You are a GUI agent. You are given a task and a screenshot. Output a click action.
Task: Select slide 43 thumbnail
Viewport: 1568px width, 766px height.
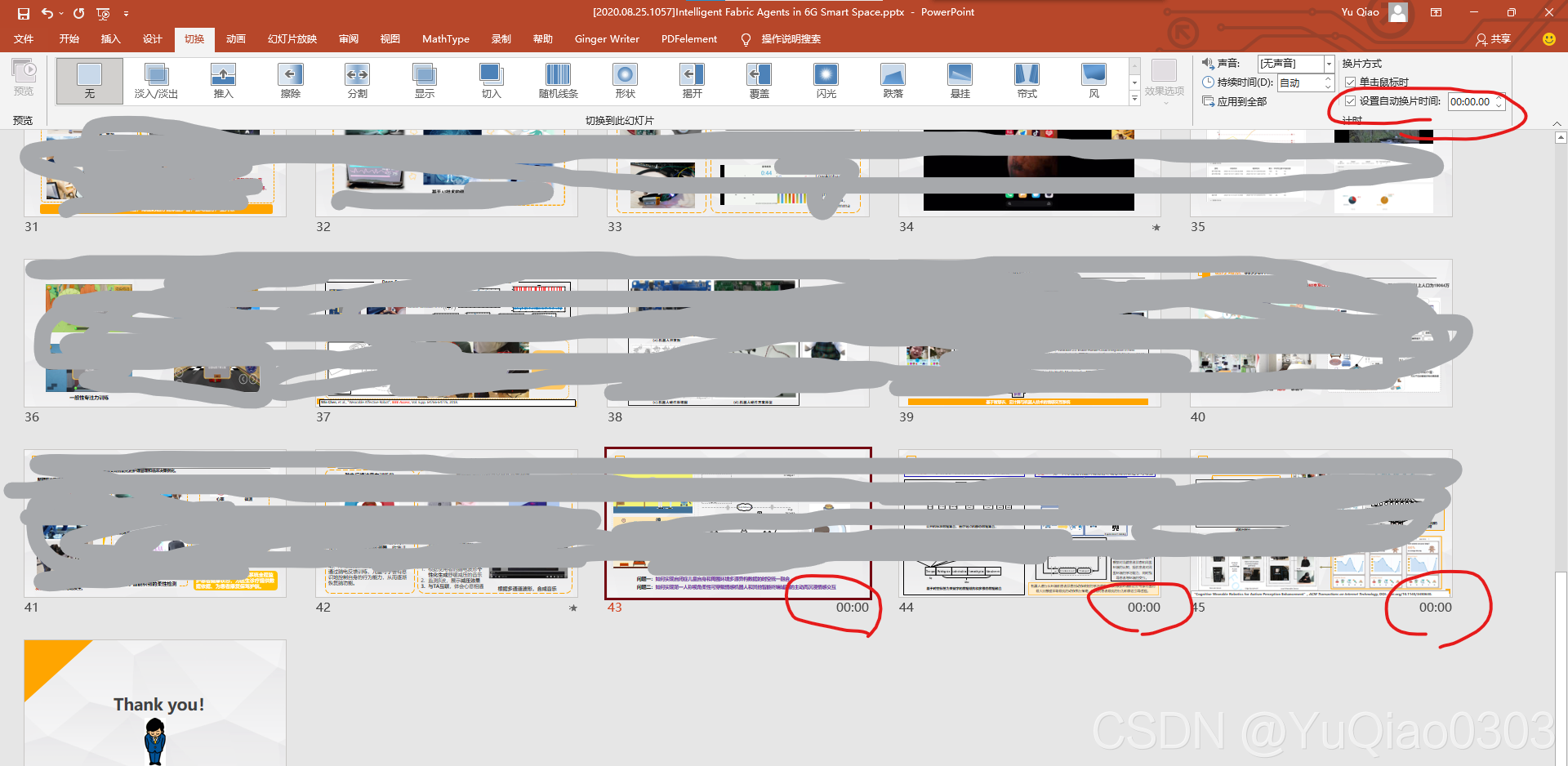pos(738,523)
